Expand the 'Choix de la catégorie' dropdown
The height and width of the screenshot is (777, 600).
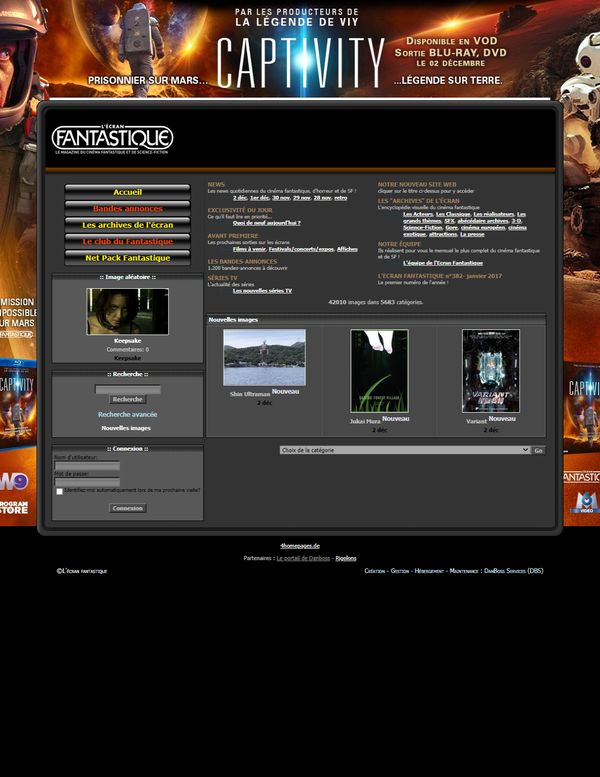tap(405, 450)
